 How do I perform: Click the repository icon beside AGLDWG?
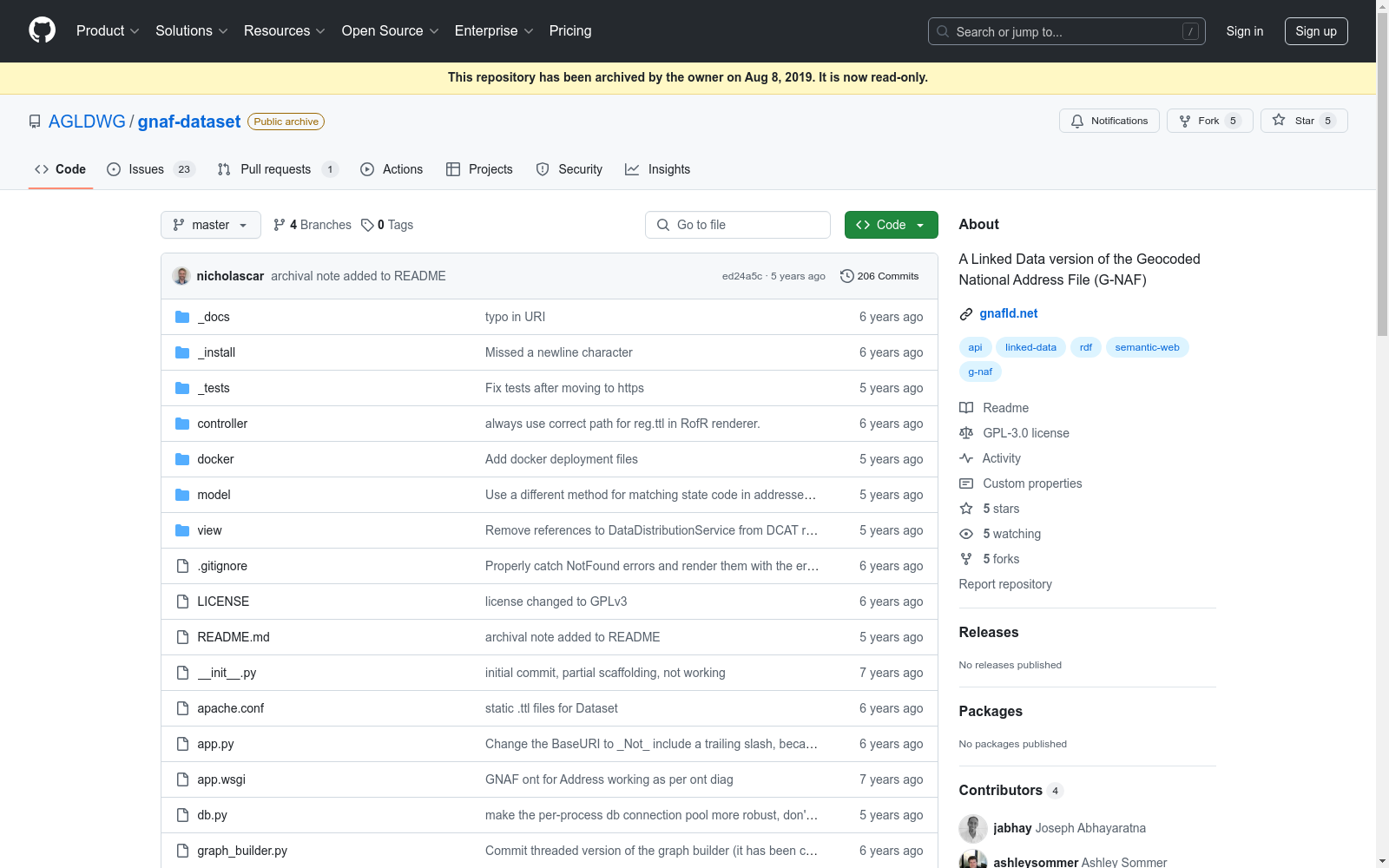tap(35, 122)
